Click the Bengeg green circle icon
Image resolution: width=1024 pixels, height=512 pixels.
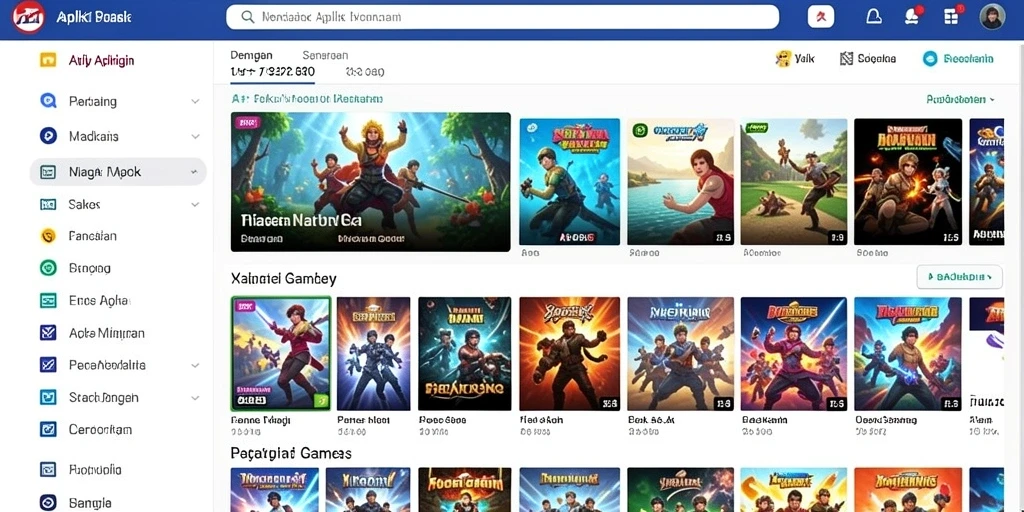(48, 268)
